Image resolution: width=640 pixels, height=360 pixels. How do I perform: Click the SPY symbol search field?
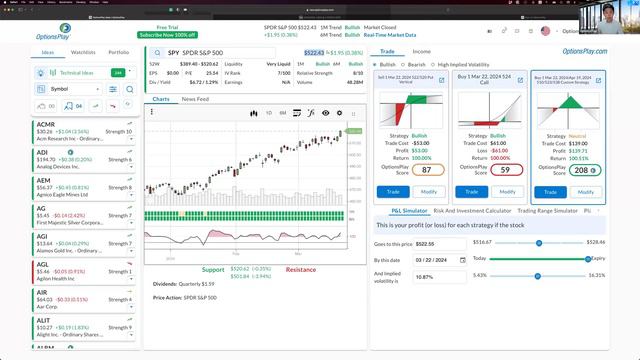click(212, 53)
